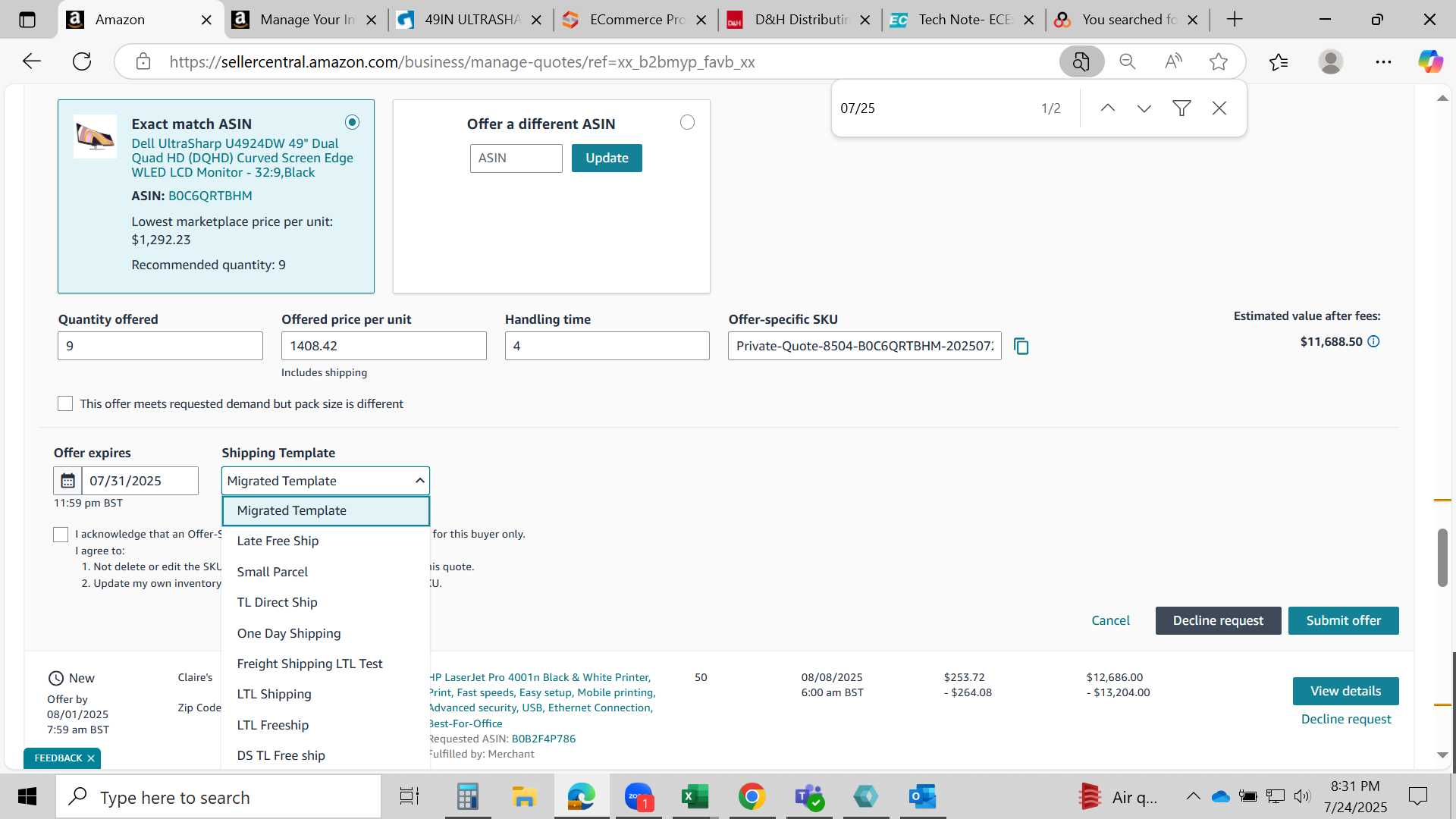Open the tab actions menu icon
1456x819 pixels.
pyautogui.click(x=27, y=20)
